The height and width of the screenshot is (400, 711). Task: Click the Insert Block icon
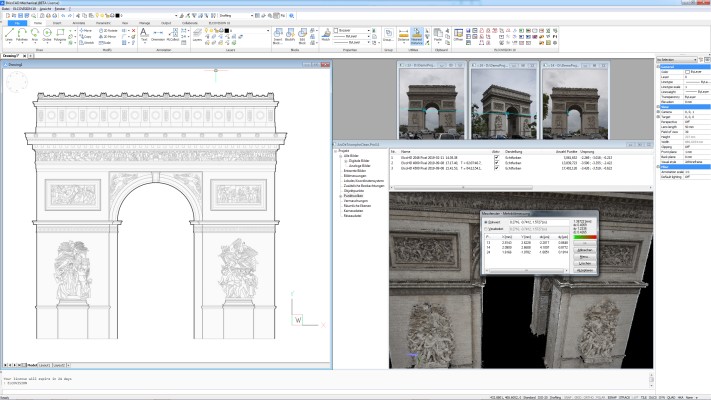point(278,36)
